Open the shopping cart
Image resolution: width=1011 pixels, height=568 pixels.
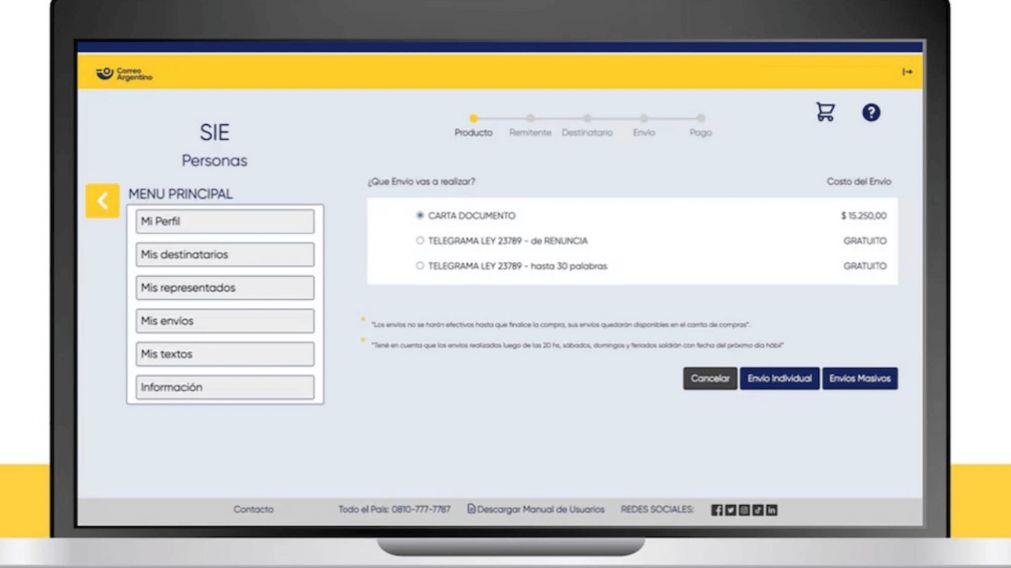(x=825, y=112)
